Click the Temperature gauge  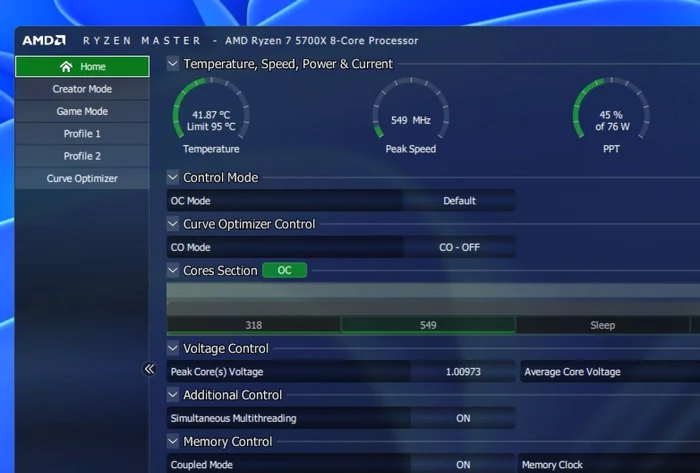pyautogui.click(x=211, y=108)
